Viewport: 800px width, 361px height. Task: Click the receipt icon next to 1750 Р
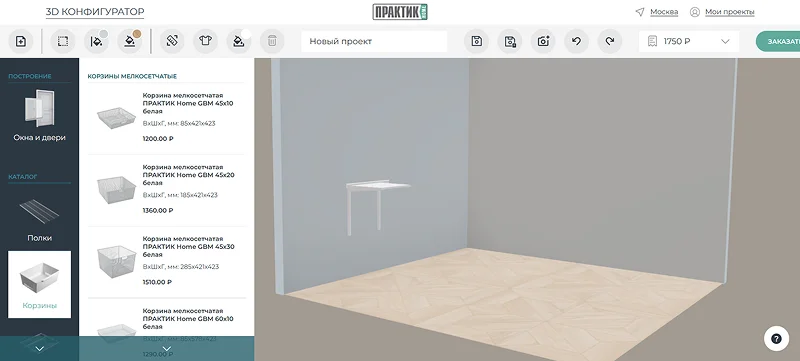652,41
